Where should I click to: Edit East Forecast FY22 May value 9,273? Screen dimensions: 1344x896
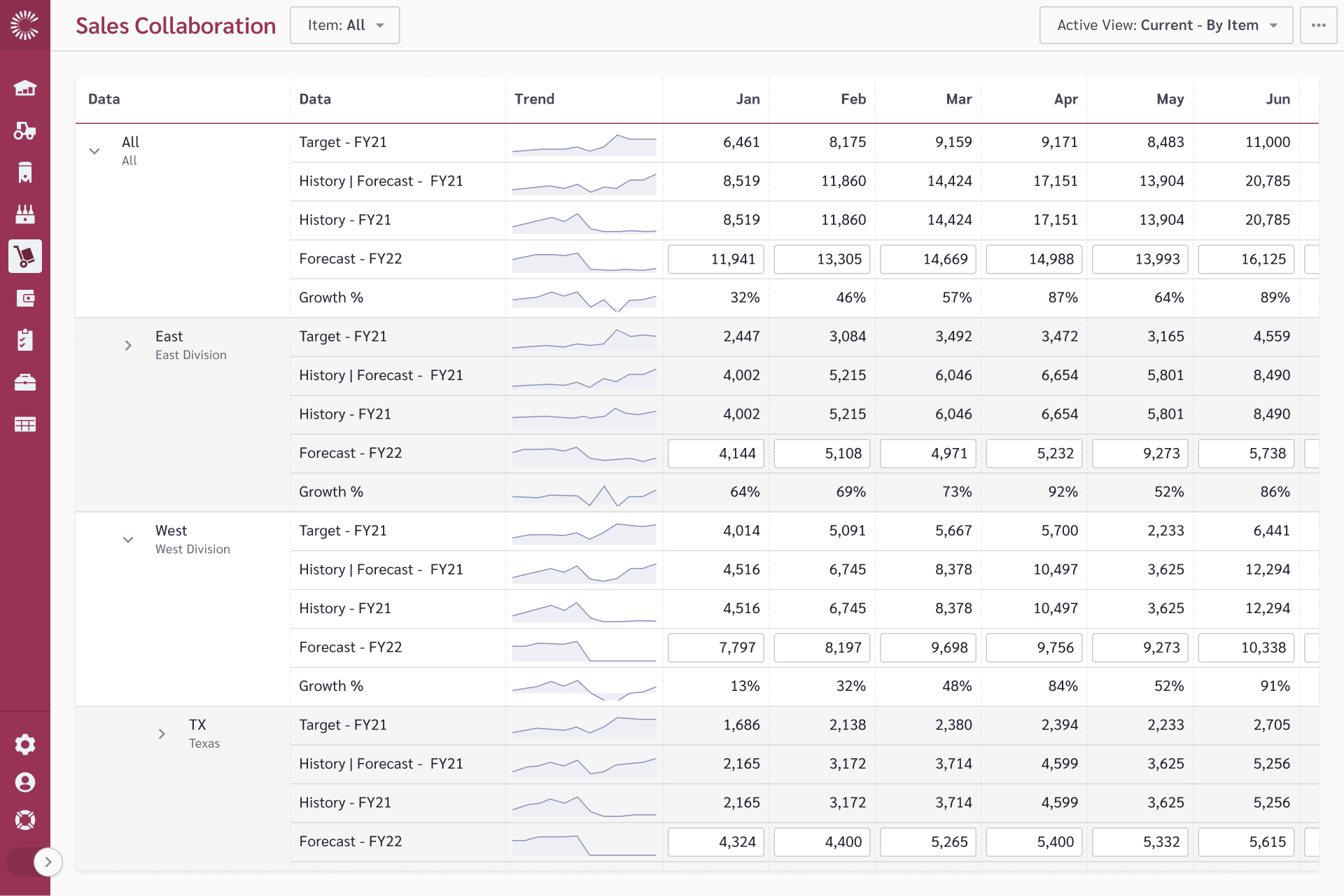(x=1140, y=454)
